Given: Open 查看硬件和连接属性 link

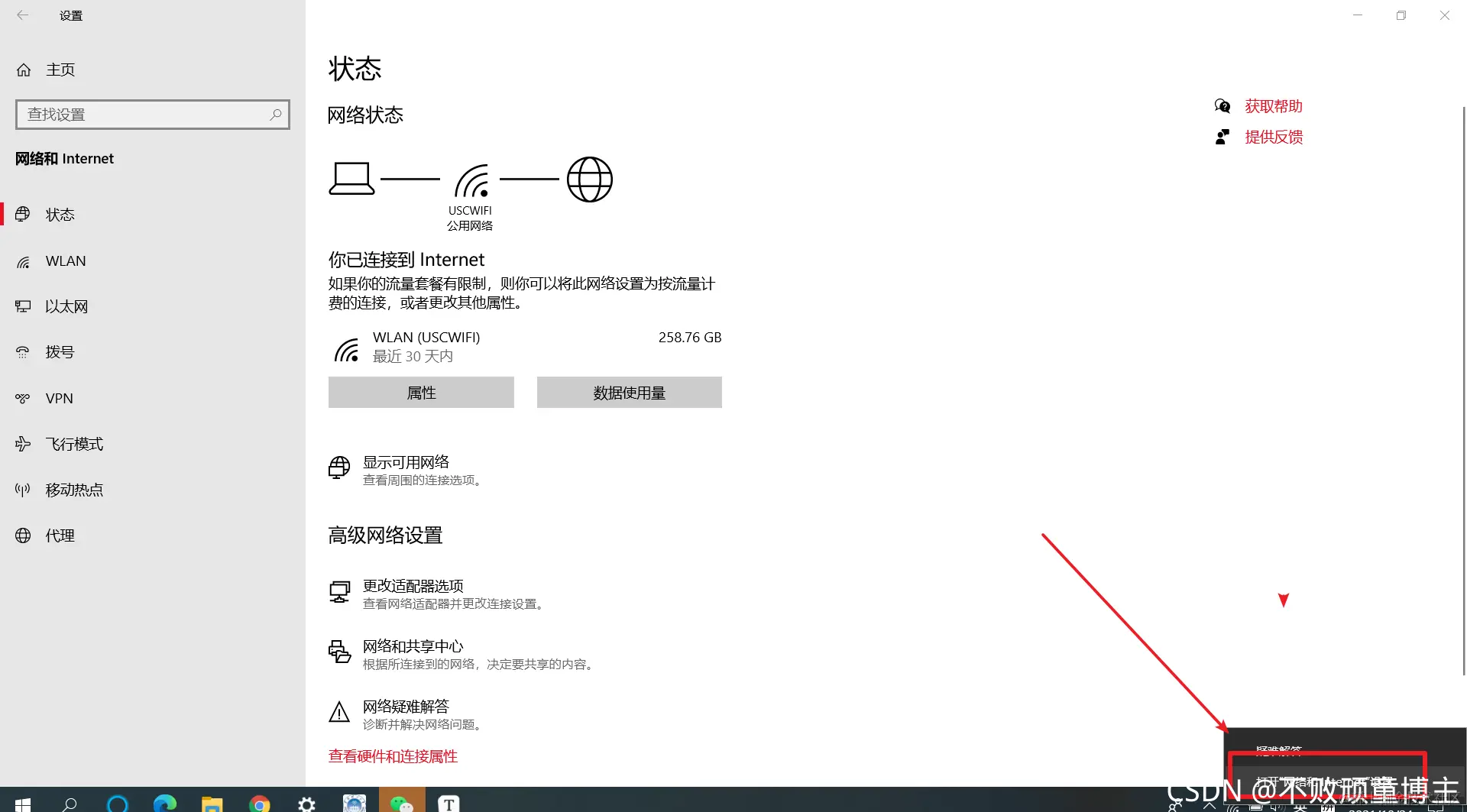Looking at the screenshot, I should coord(392,755).
